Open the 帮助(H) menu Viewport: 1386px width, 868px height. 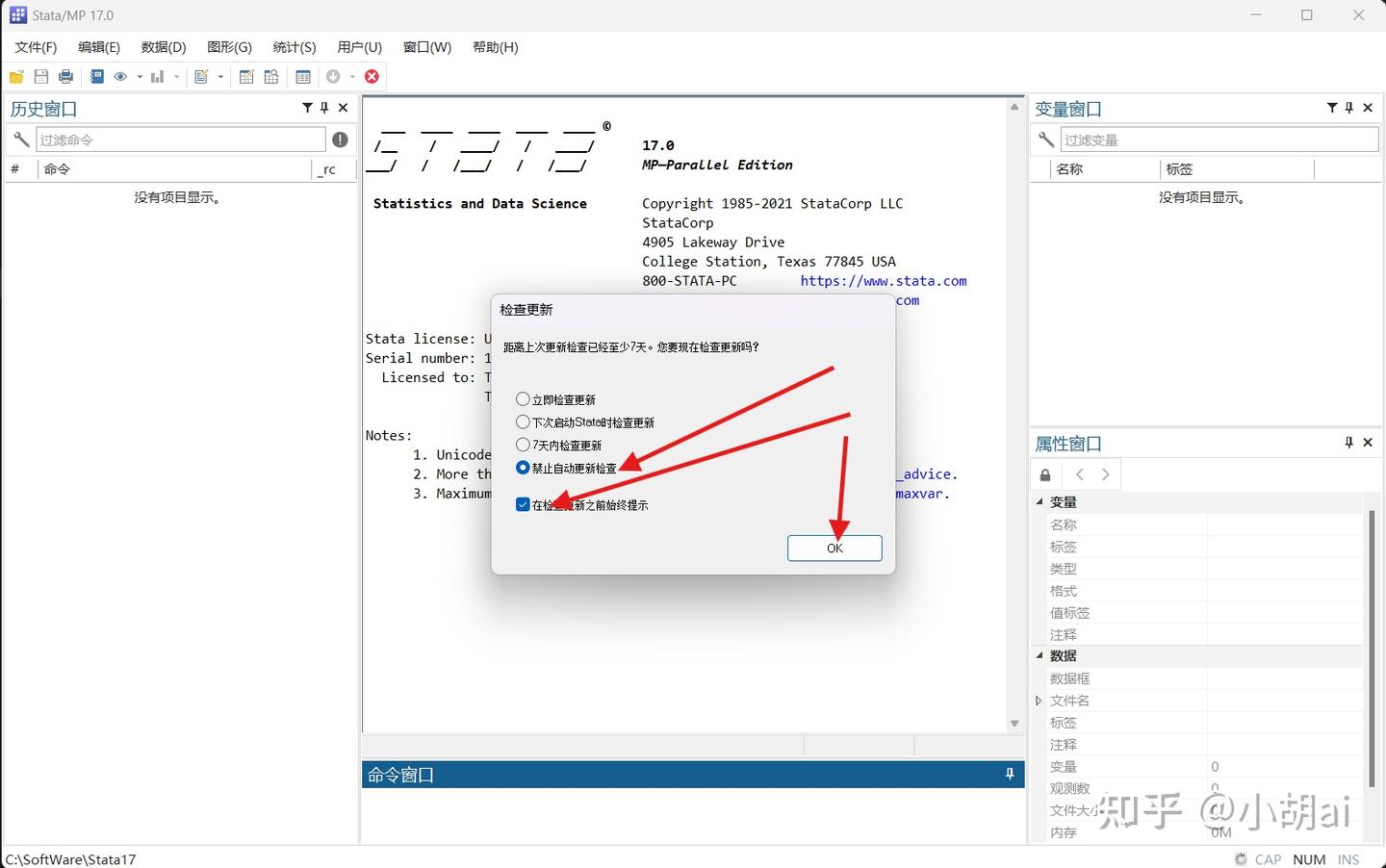click(x=496, y=47)
